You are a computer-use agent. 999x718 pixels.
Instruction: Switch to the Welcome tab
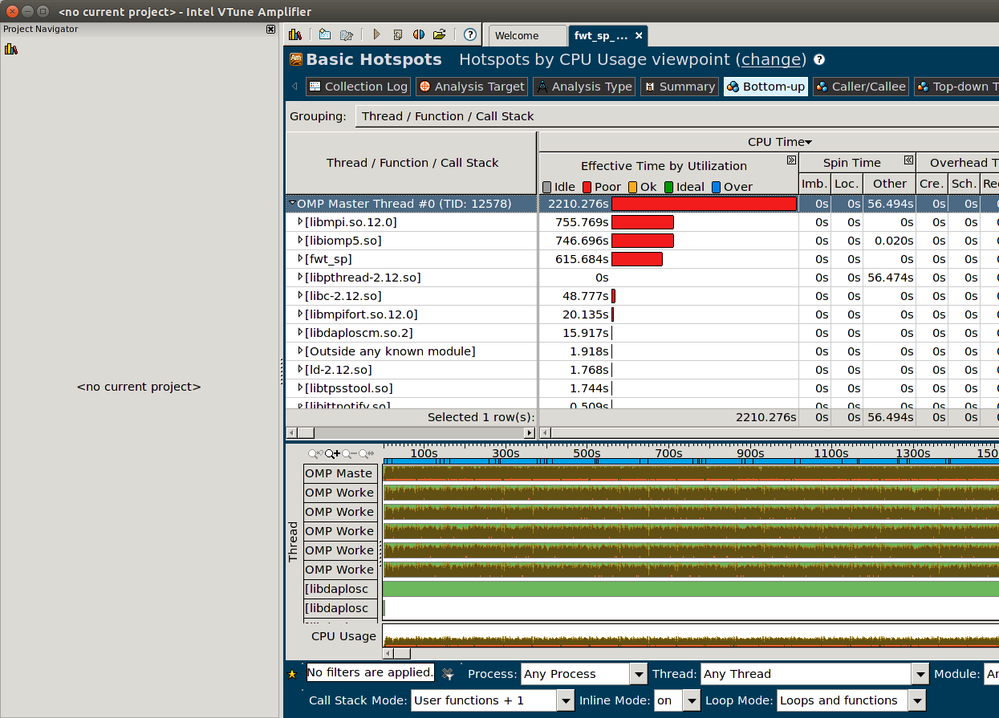[526, 36]
